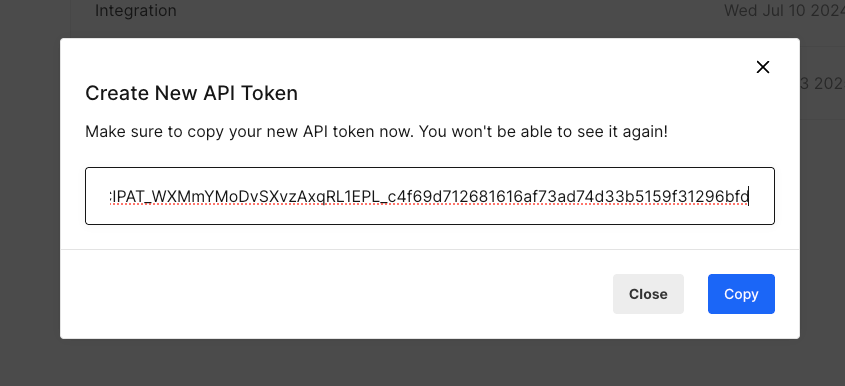Click the empty right padding inside token field
Viewport: 845px width, 386px height.
click(x=763, y=196)
